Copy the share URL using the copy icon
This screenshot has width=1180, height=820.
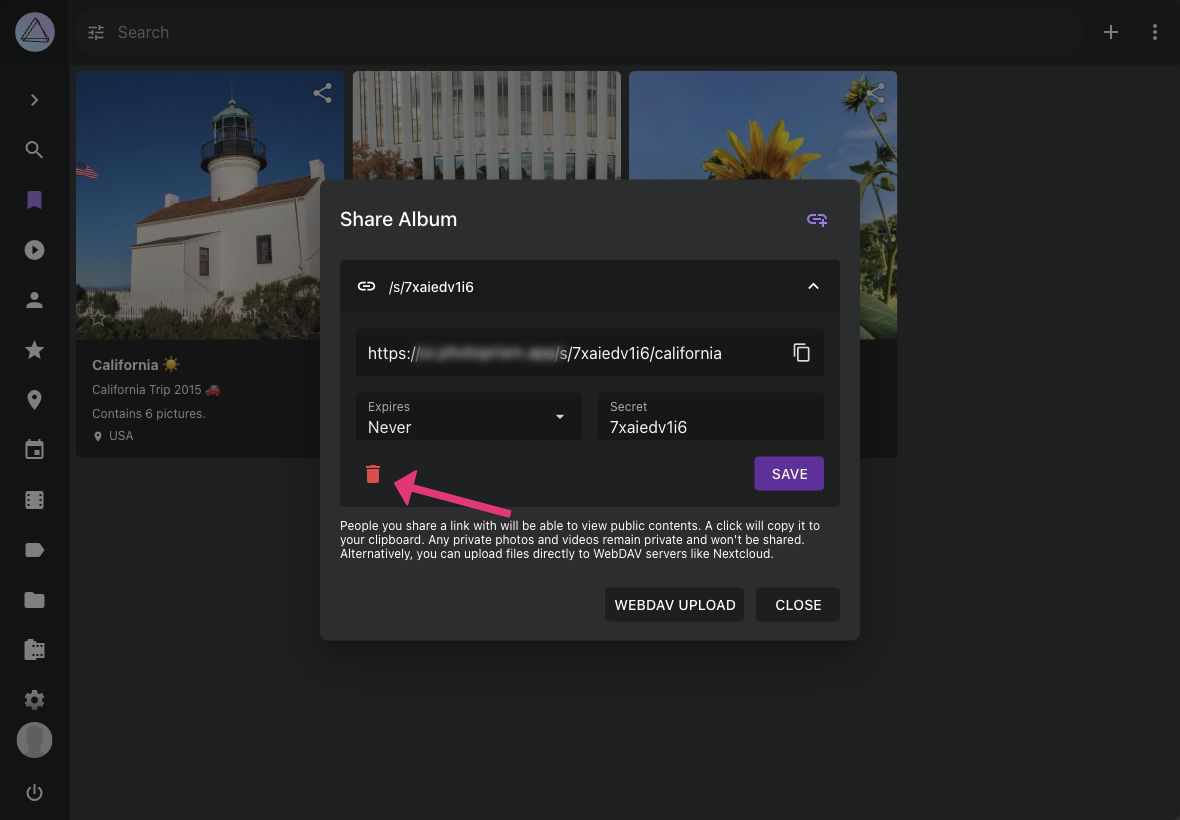tap(802, 352)
